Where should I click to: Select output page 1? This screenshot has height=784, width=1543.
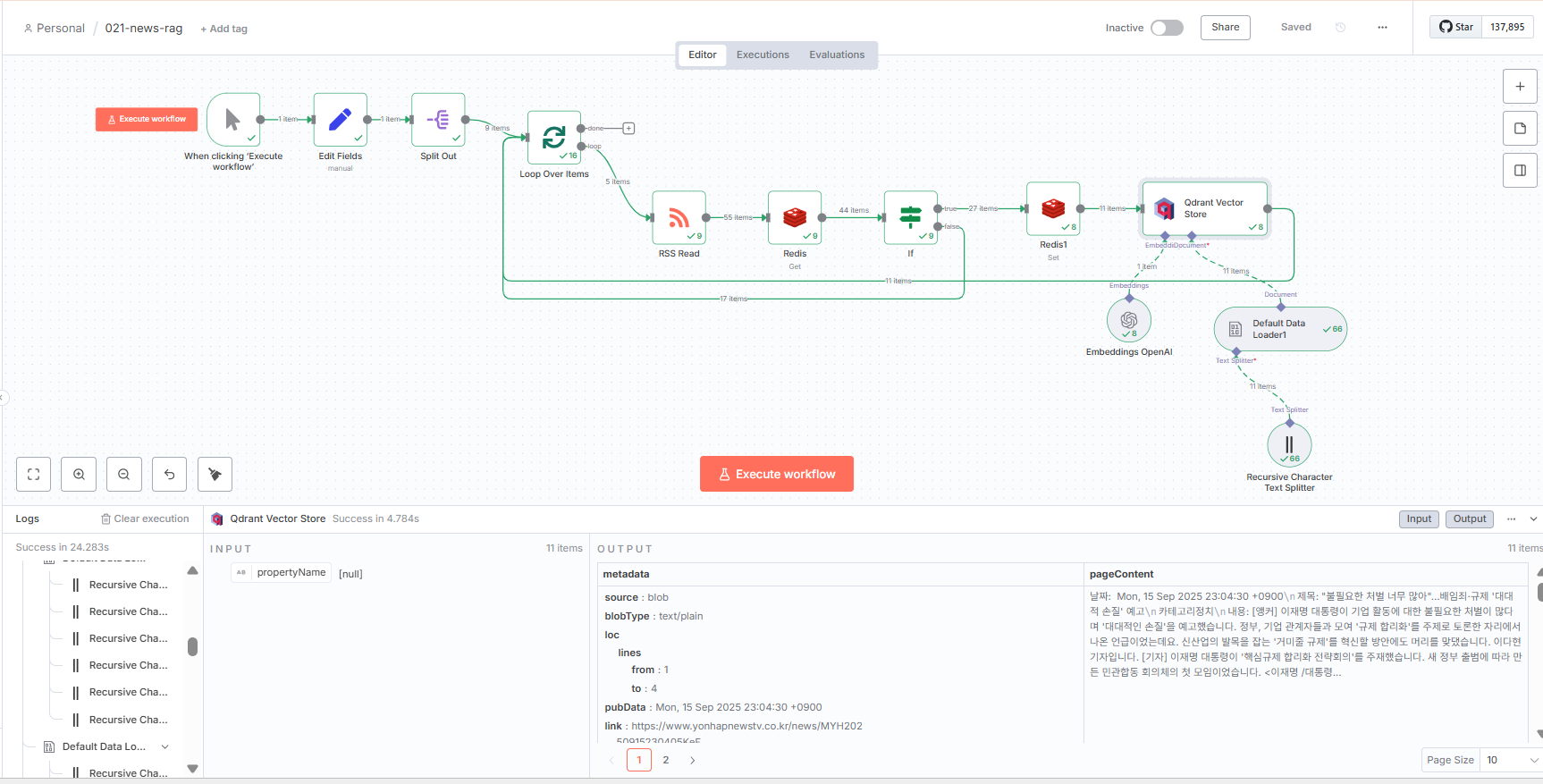639,760
